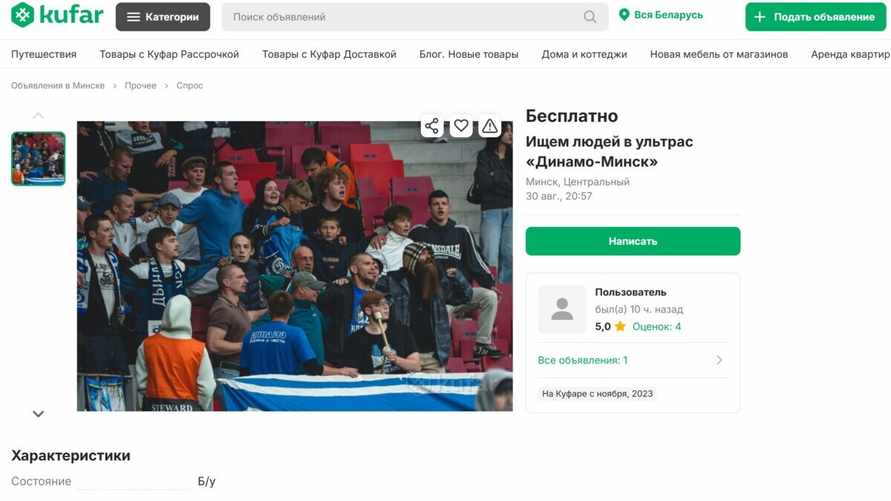Screen dimensions: 891x501
Task: Go to the Прочее breadcrumb
Action: (140, 86)
